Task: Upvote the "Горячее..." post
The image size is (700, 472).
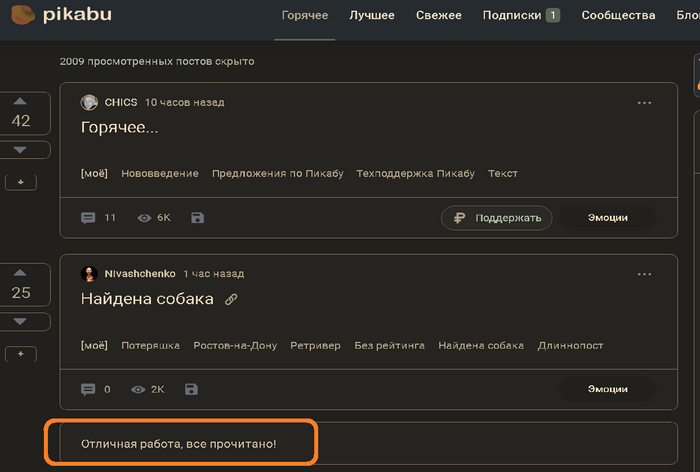Action: pyautogui.click(x=20, y=101)
